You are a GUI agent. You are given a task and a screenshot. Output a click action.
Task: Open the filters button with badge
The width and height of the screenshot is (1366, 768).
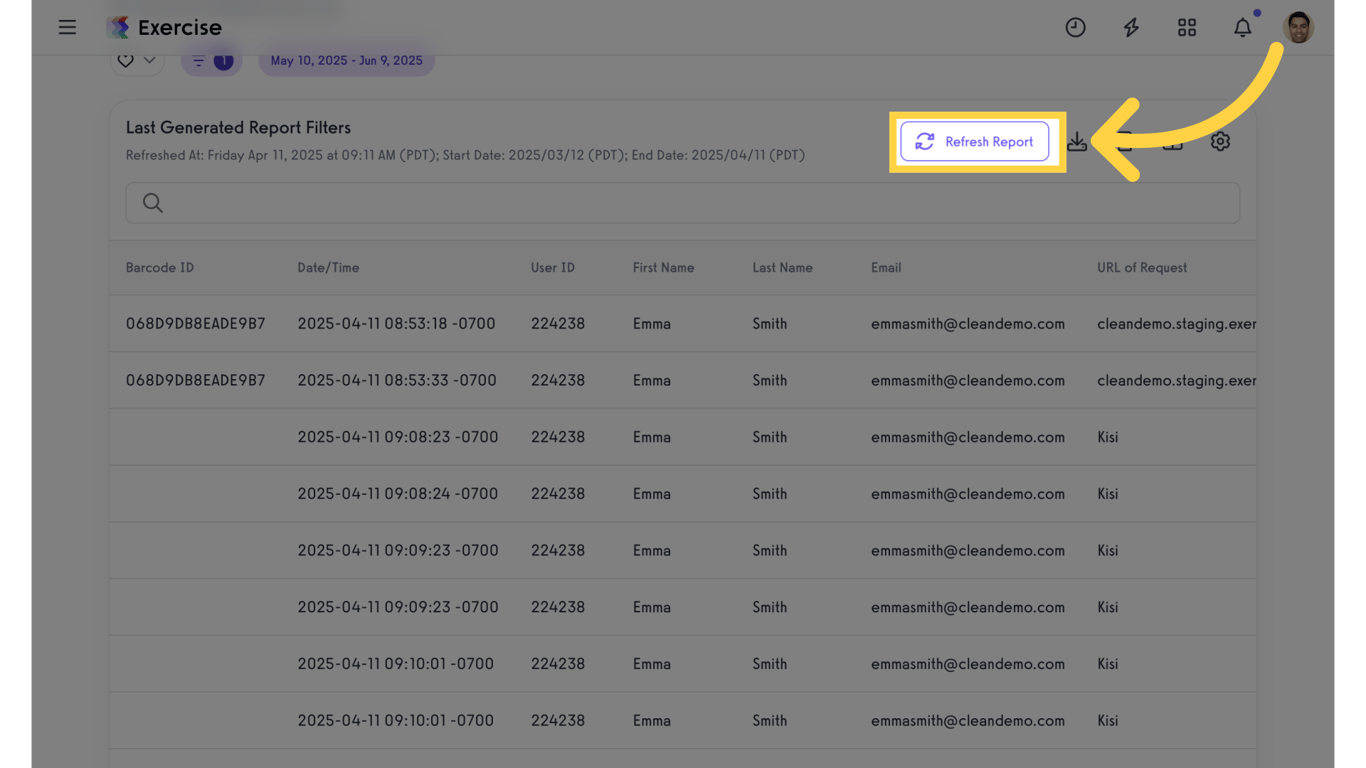[211, 61]
